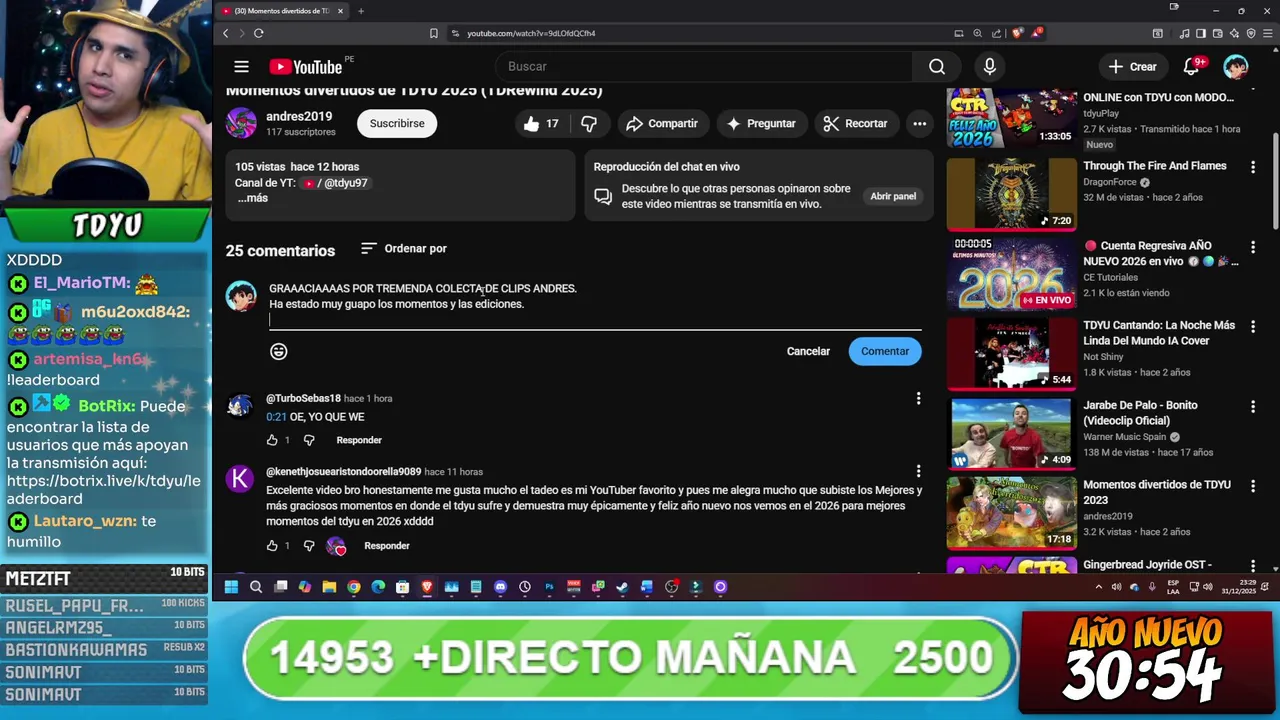Expand description with ...más
The height and width of the screenshot is (720, 1280).
tap(252, 198)
